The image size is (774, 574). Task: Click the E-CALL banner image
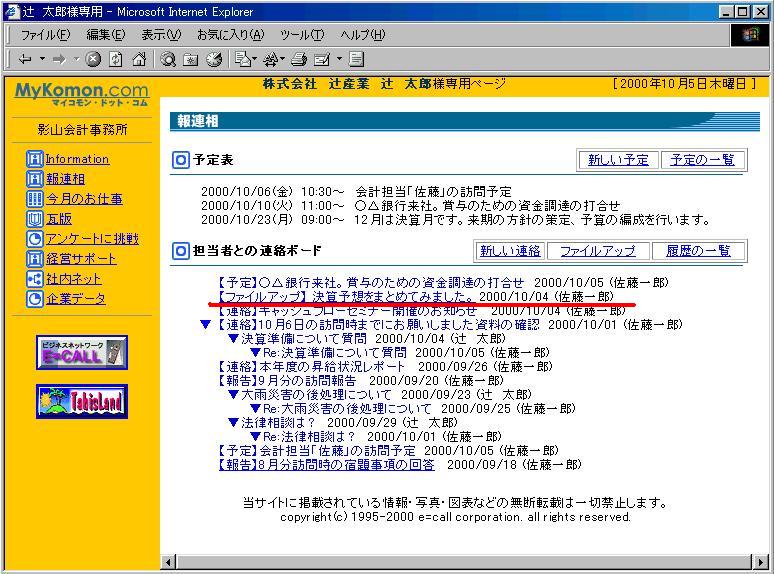[x=82, y=352]
